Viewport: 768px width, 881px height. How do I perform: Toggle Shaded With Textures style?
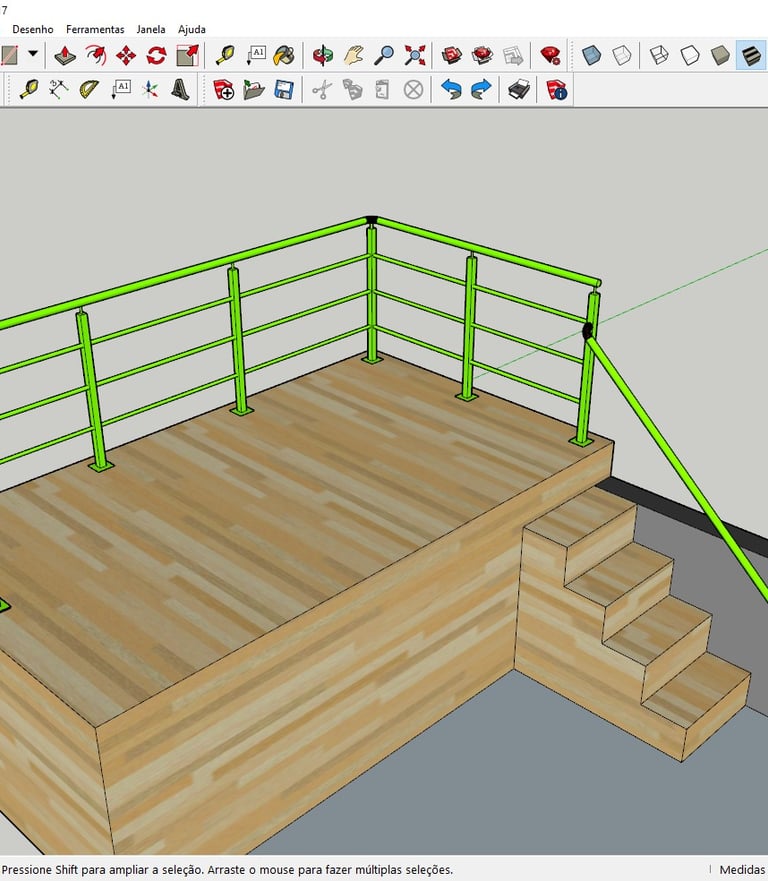click(x=751, y=55)
